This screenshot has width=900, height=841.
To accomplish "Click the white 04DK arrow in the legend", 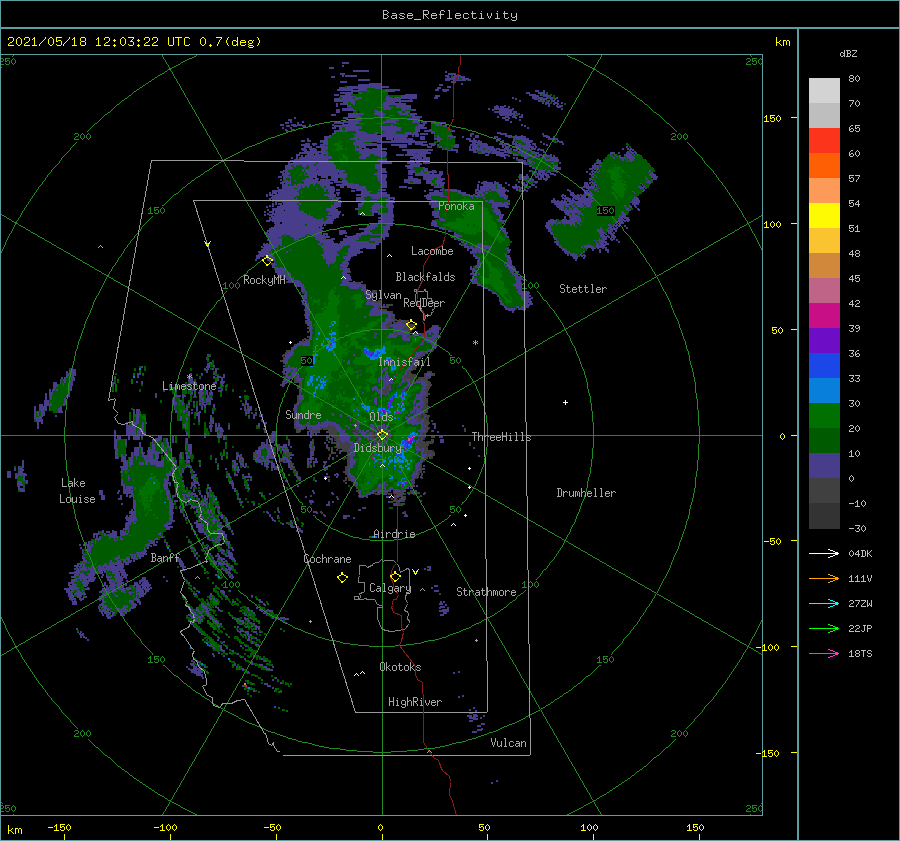I will (x=824, y=553).
